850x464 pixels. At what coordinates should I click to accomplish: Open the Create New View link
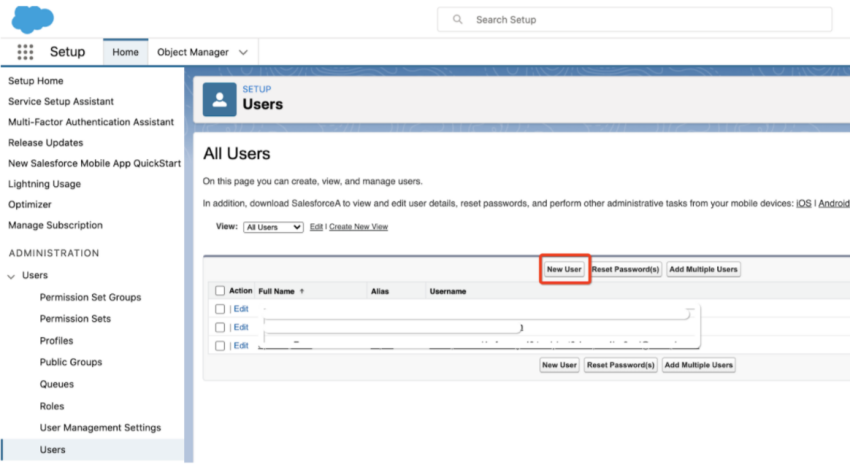coord(358,227)
